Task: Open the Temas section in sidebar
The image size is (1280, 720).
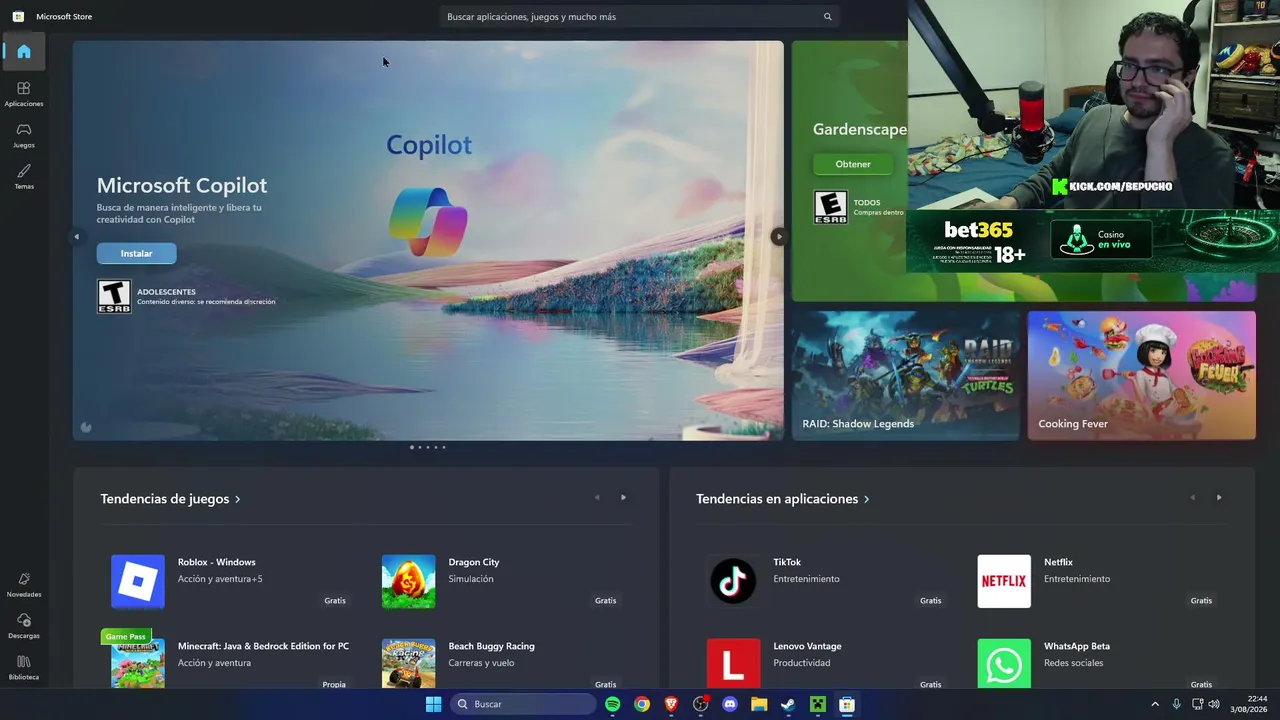Action: pyautogui.click(x=24, y=176)
